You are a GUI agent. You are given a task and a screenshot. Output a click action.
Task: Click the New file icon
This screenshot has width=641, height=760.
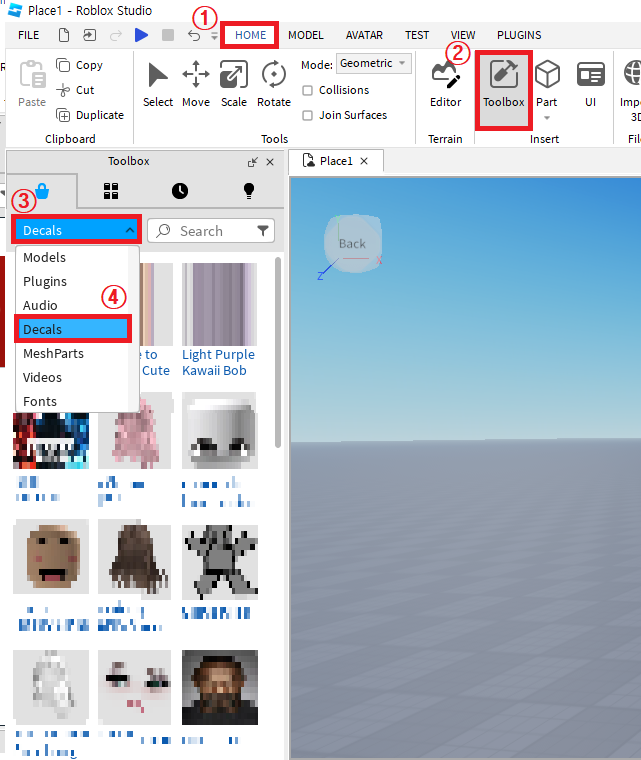coord(64,35)
